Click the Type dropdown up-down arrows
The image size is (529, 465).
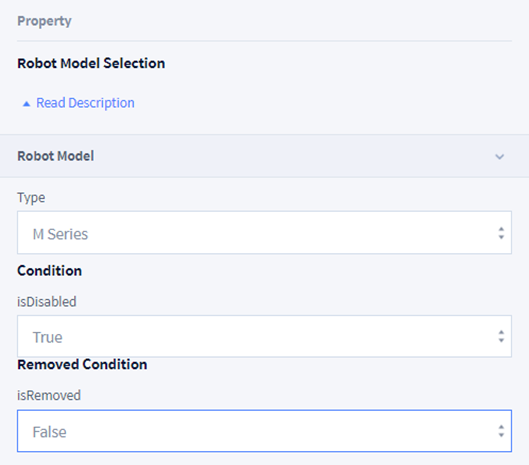click(x=501, y=233)
